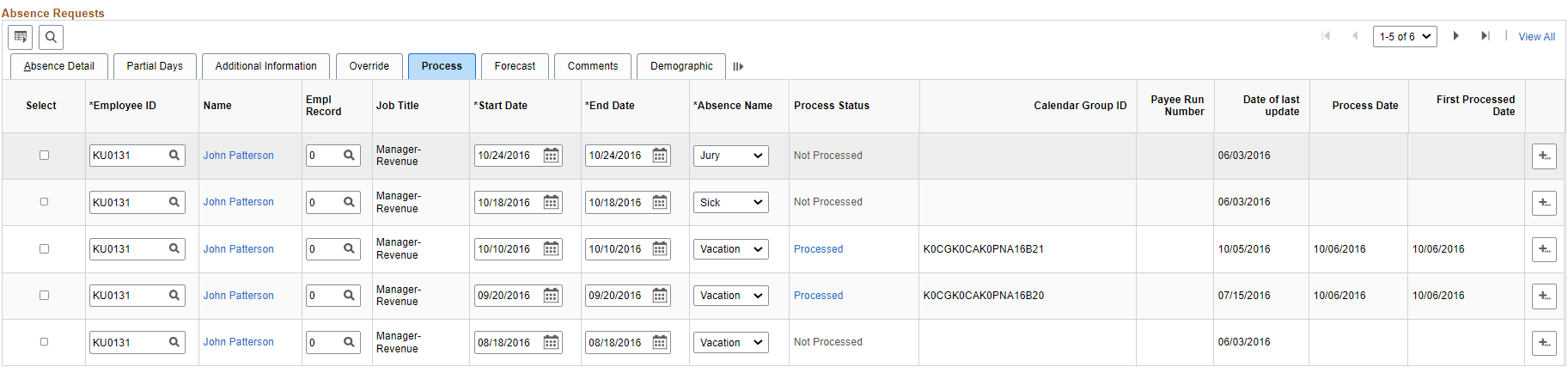Open Vacation dropdown in 08/18/2016 row
This screenshot has height=373, width=1568.
coord(730,343)
